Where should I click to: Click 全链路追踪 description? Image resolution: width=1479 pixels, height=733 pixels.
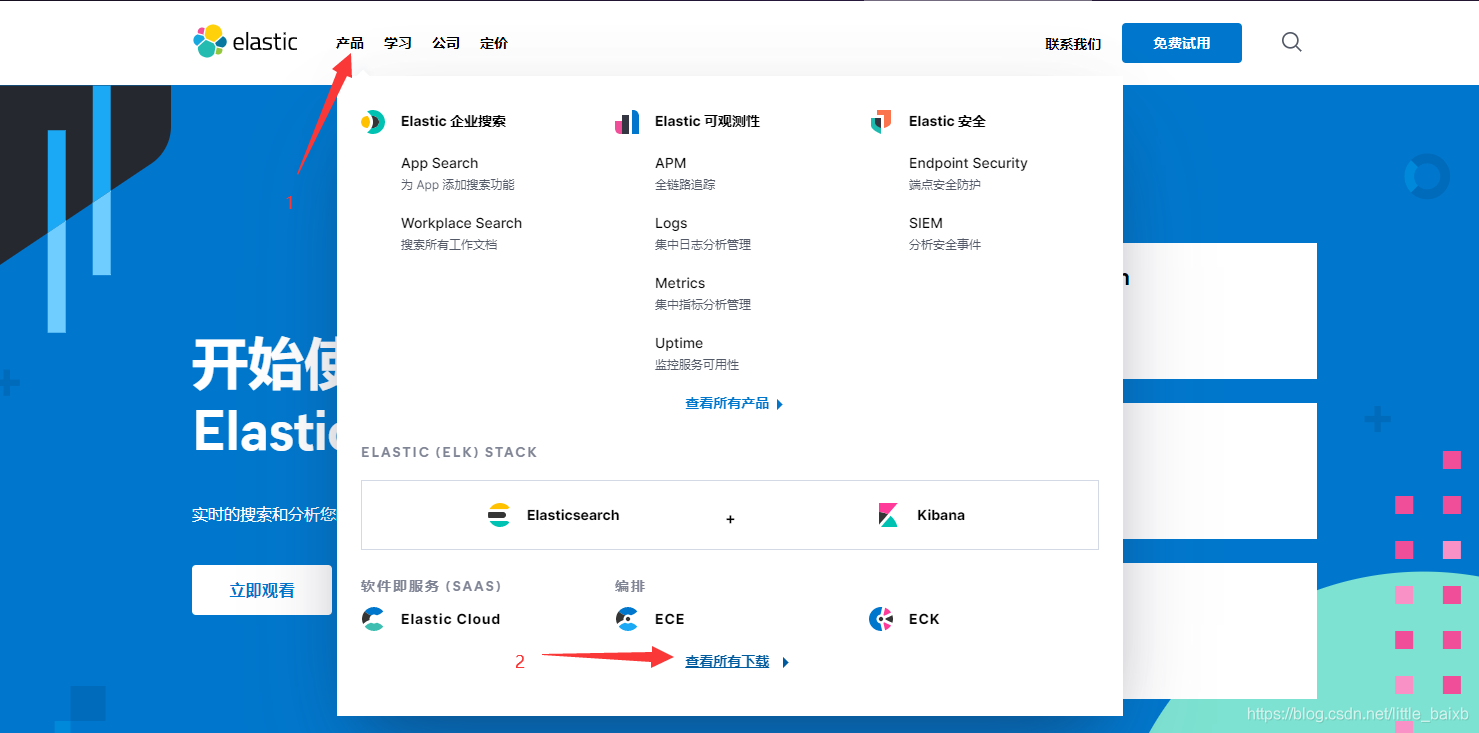coord(685,185)
